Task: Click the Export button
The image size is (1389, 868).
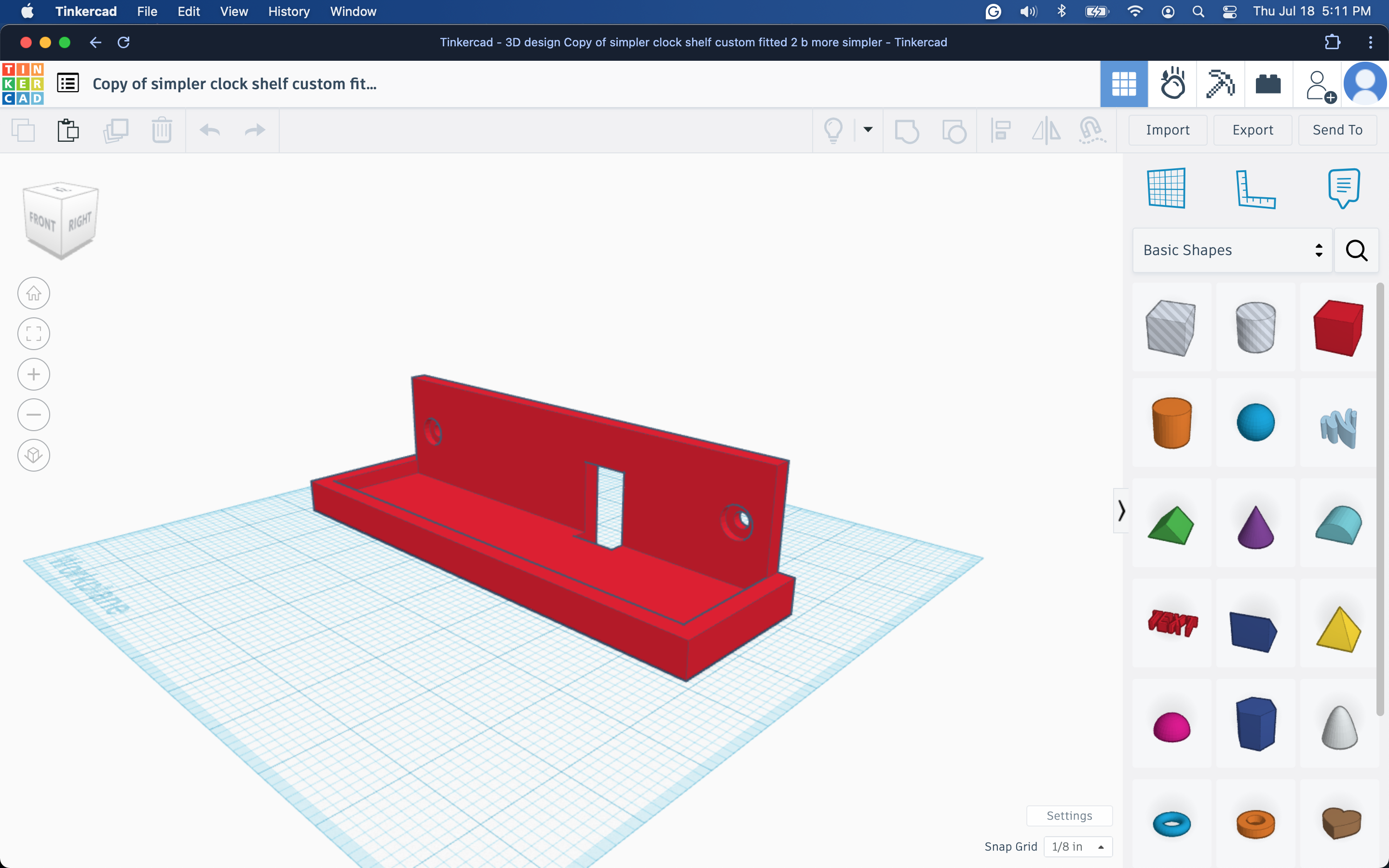Action: point(1253,130)
